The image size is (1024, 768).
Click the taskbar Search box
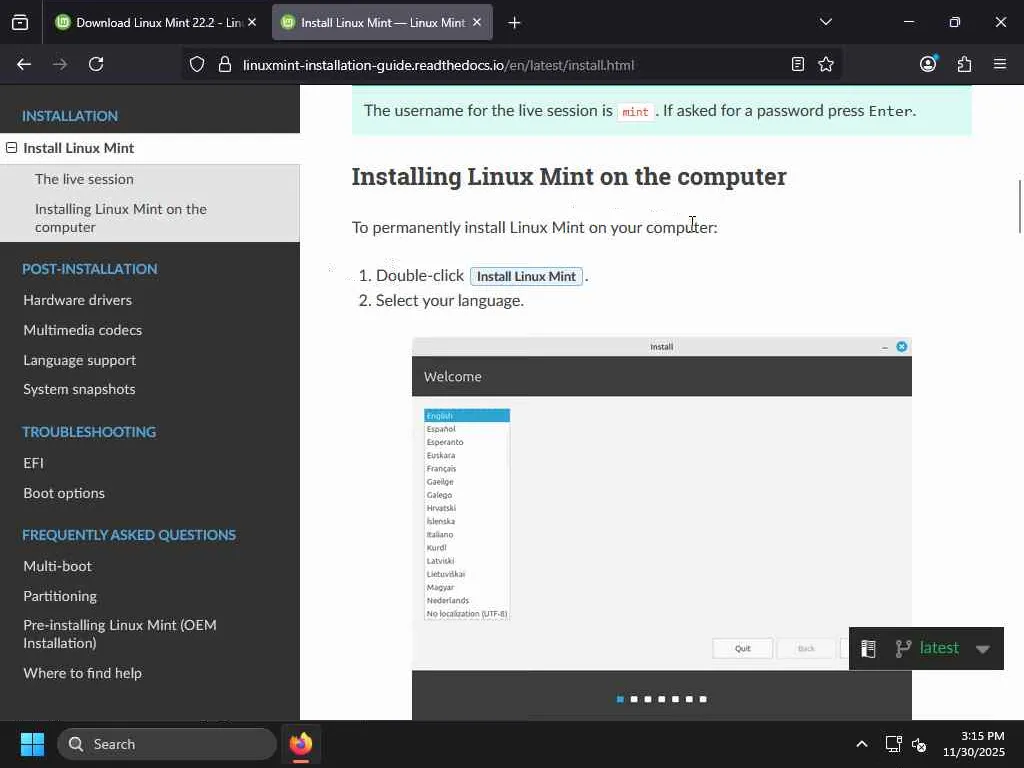pos(167,744)
